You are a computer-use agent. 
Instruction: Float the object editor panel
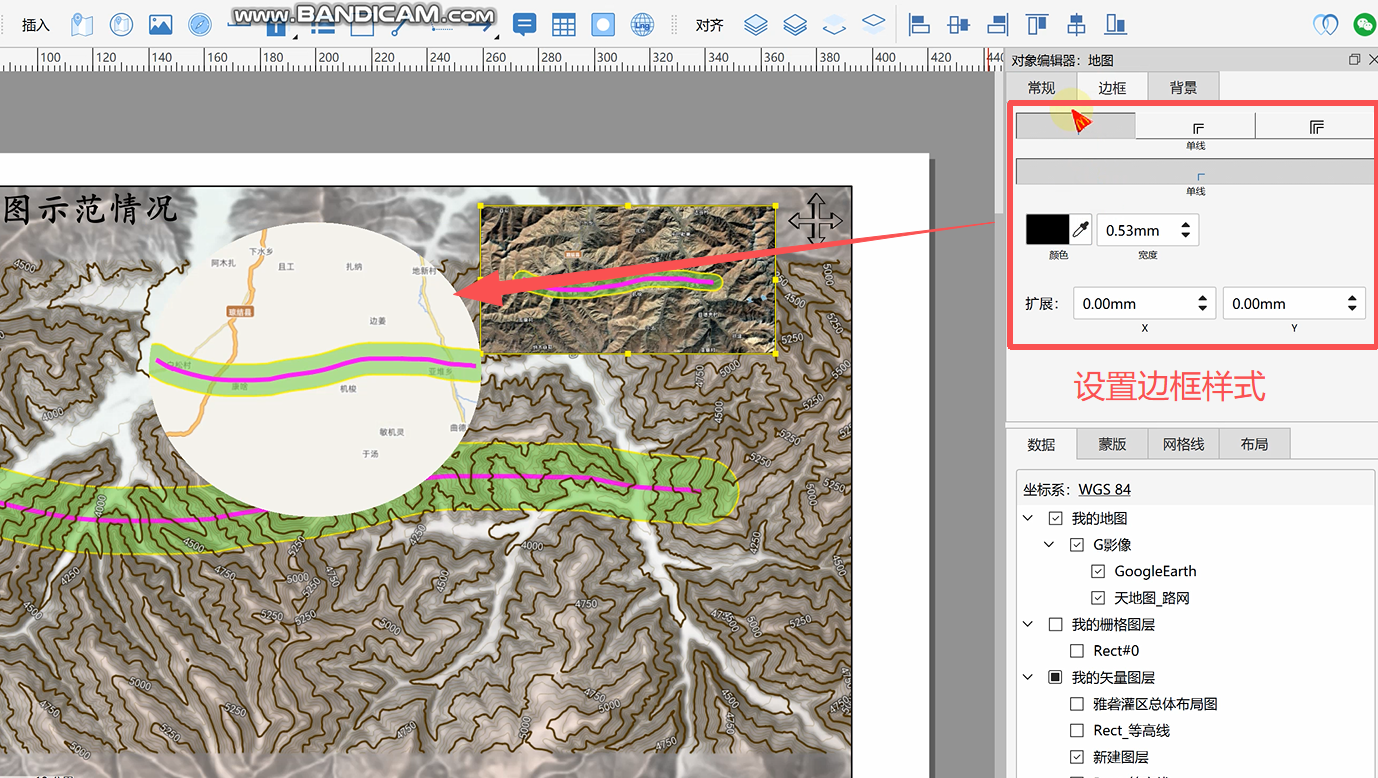(x=1355, y=60)
